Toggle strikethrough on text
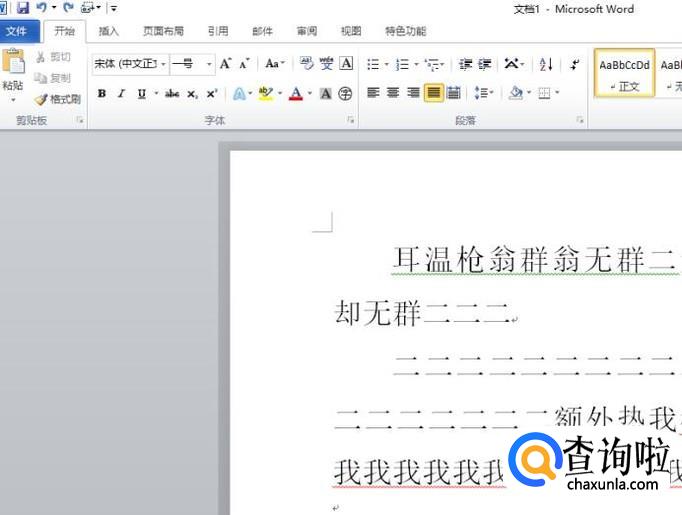This screenshot has width=682, height=515. click(172, 94)
